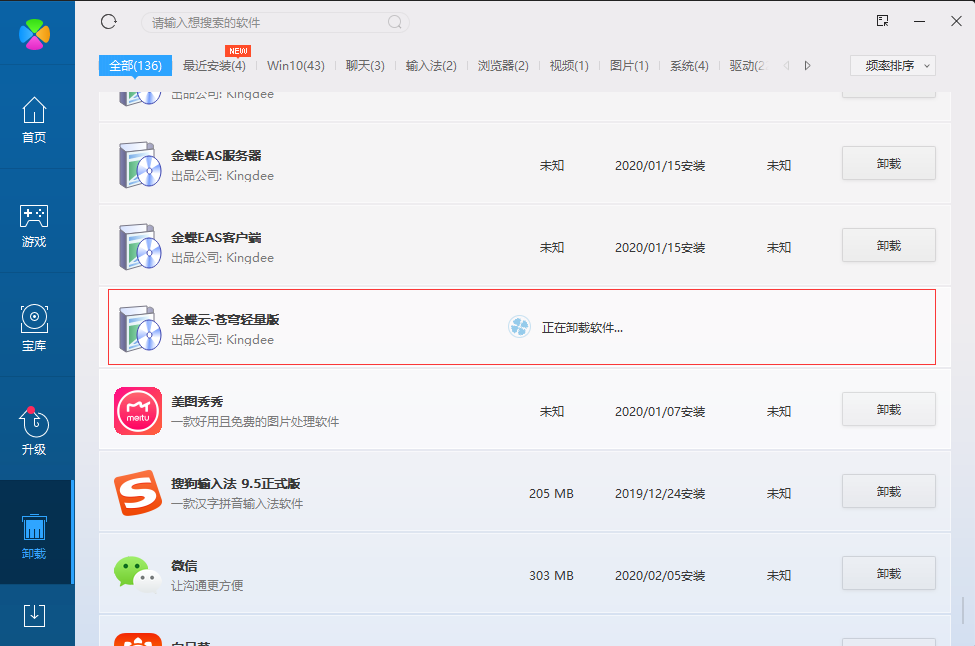Screen dimensions: 975x646
Task: Click 让沟通更方便 description text
Action: (x=207, y=586)
